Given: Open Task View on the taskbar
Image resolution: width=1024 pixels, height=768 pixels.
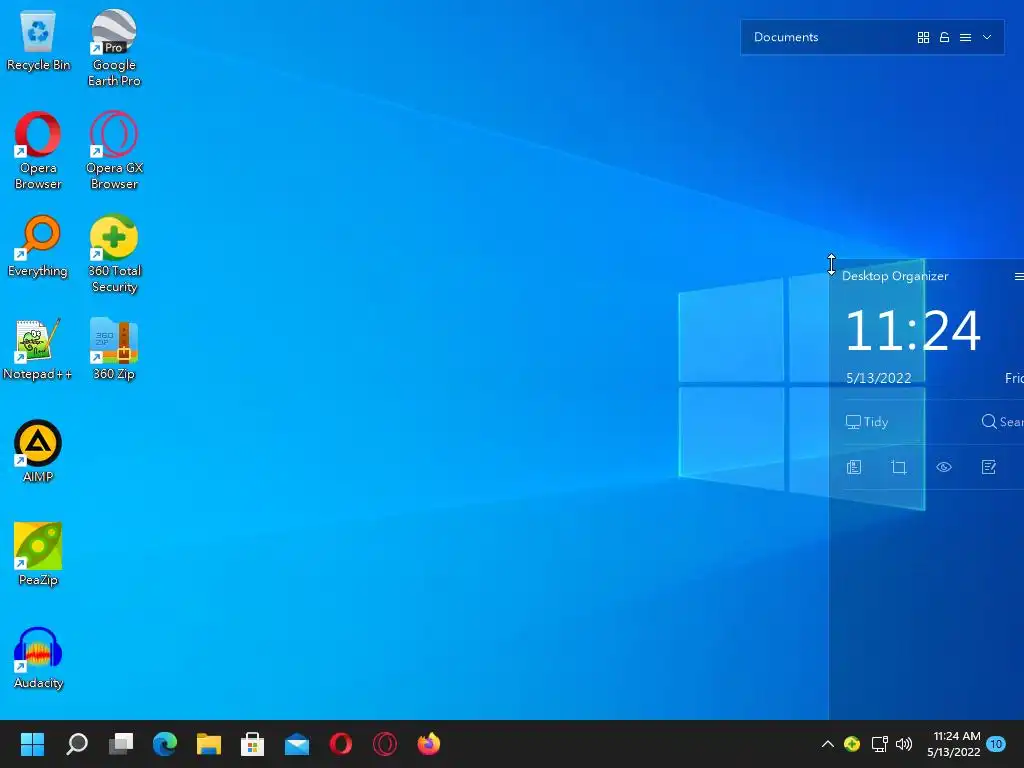Looking at the screenshot, I should pos(121,744).
